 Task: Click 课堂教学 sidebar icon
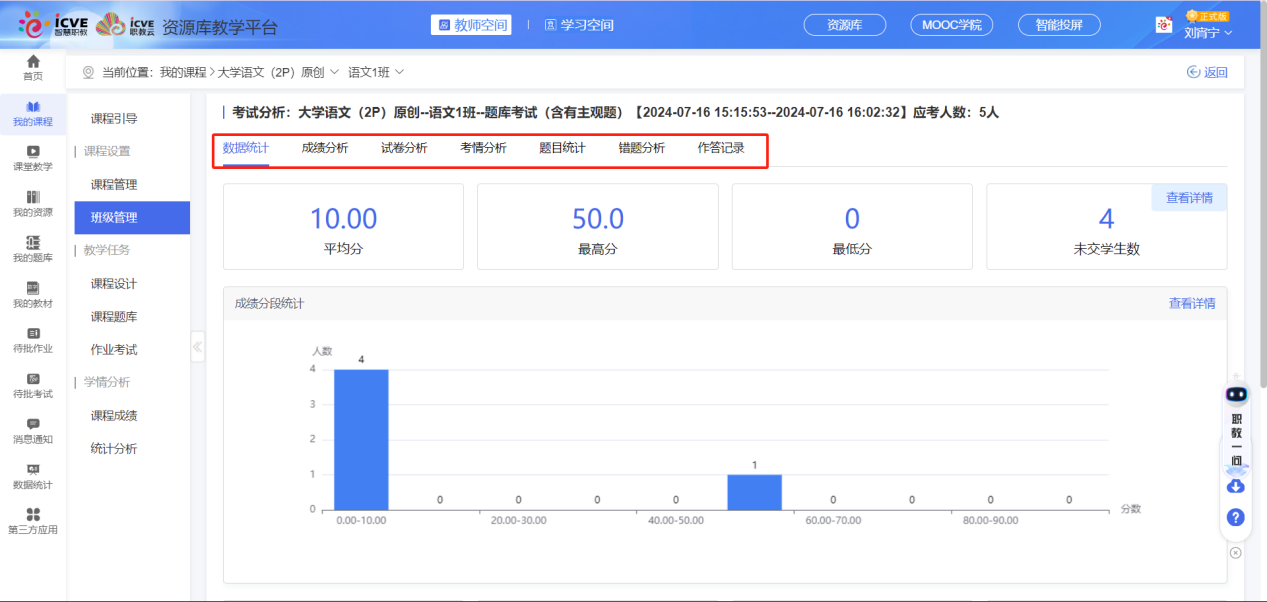click(33, 152)
